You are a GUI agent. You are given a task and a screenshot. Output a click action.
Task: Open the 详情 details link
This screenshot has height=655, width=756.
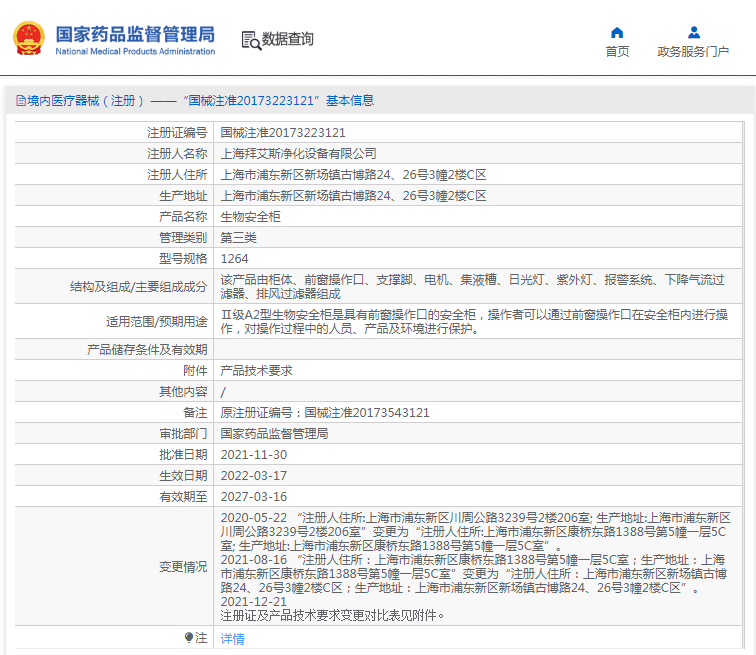click(232, 639)
